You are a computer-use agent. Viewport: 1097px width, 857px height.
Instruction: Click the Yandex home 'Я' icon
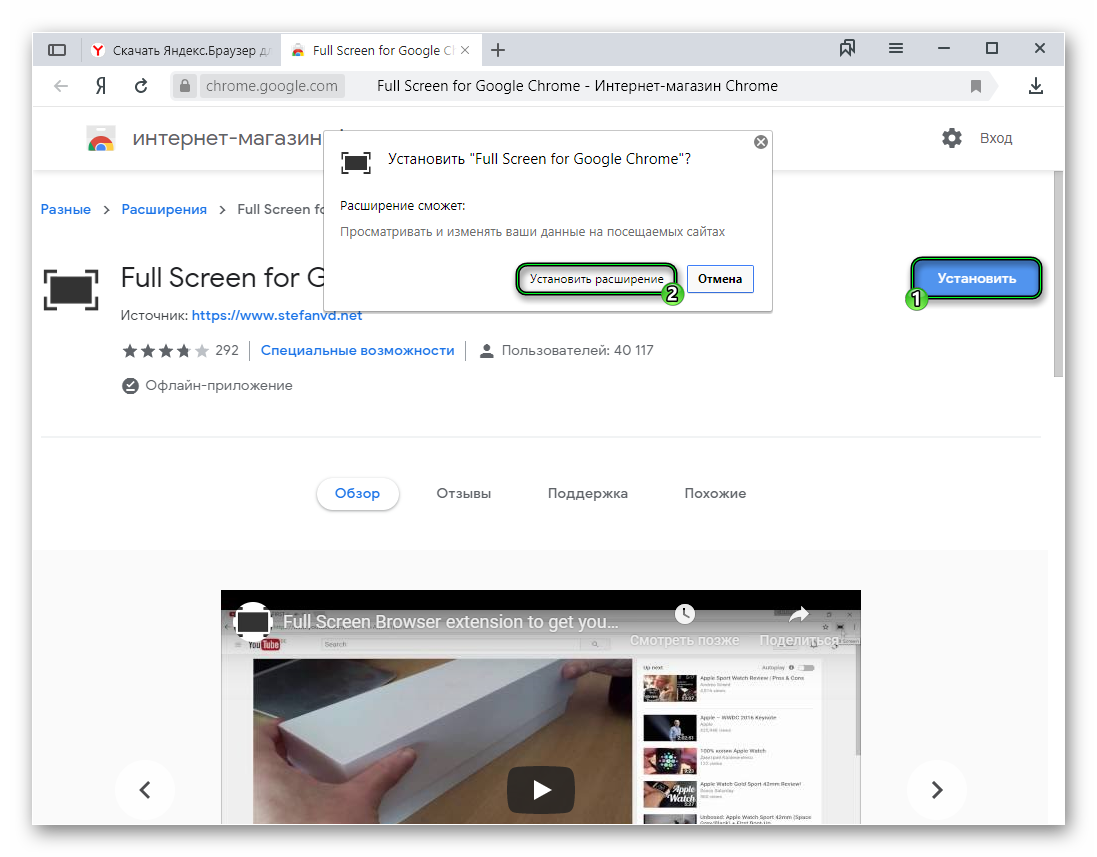101,86
